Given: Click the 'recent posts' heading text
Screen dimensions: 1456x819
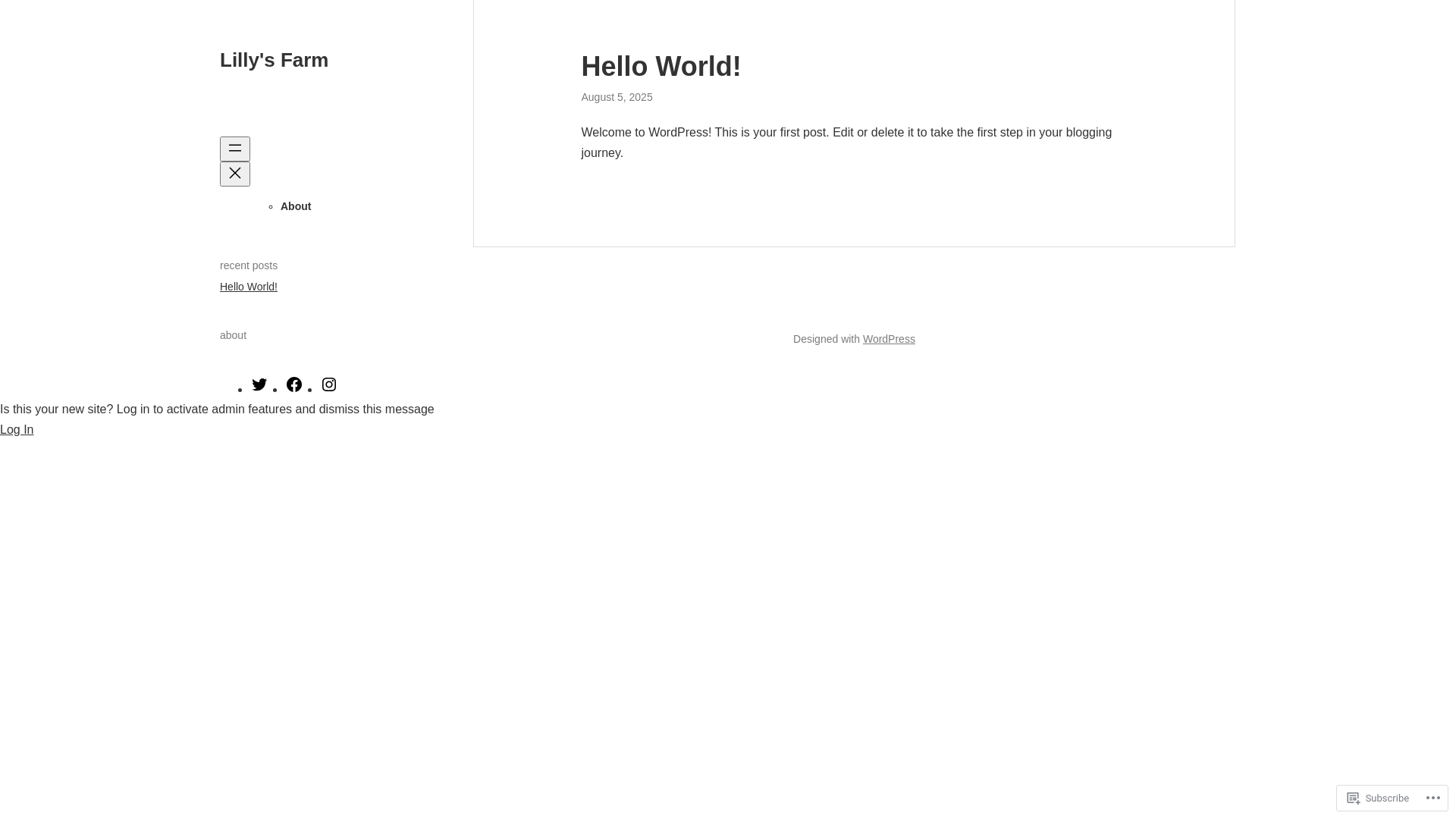Looking at the screenshot, I should tap(249, 265).
